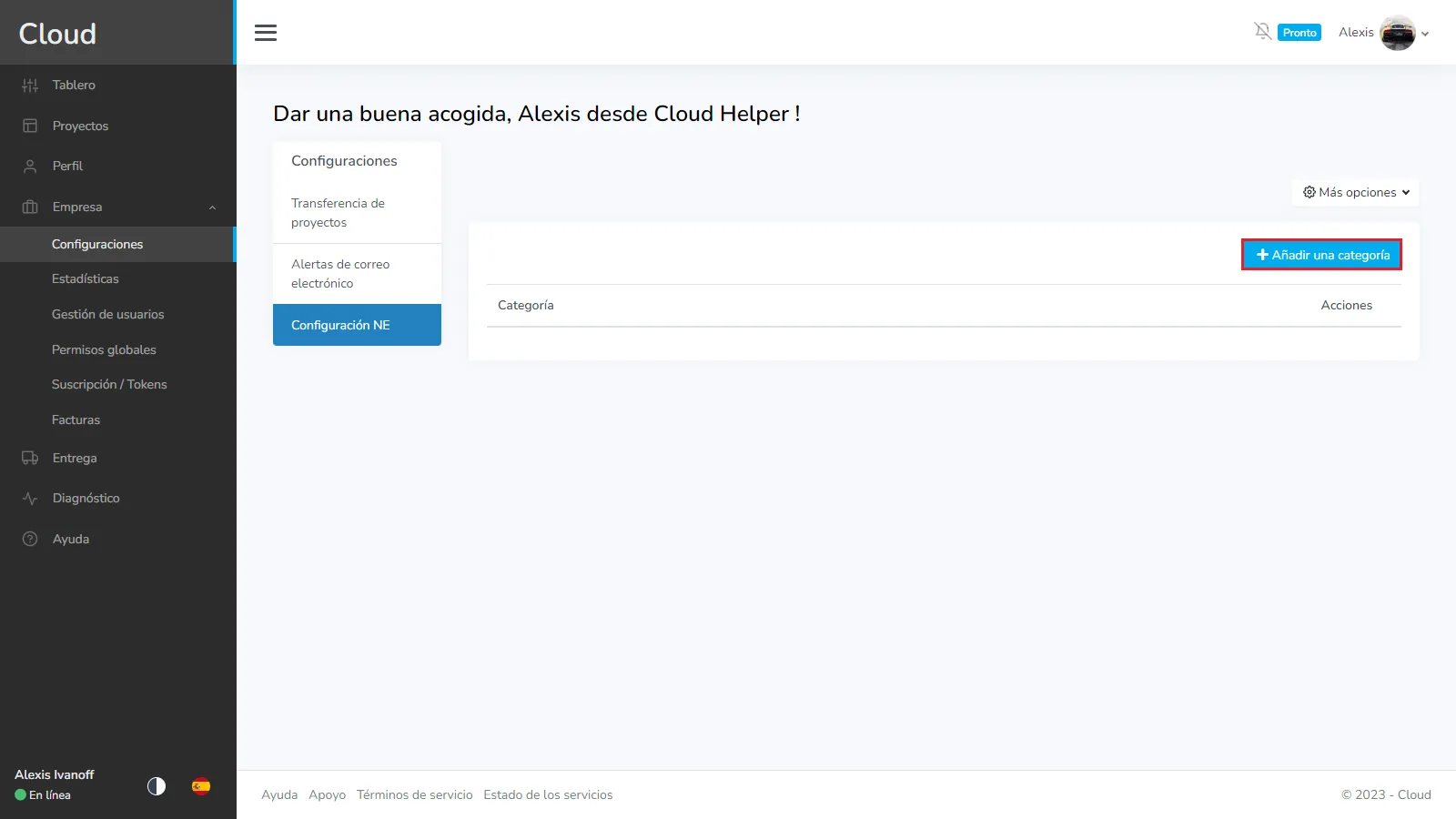Screen dimensions: 1456x819
Task: Change language via the Spanish flag
Action: [x=201, y=786]
